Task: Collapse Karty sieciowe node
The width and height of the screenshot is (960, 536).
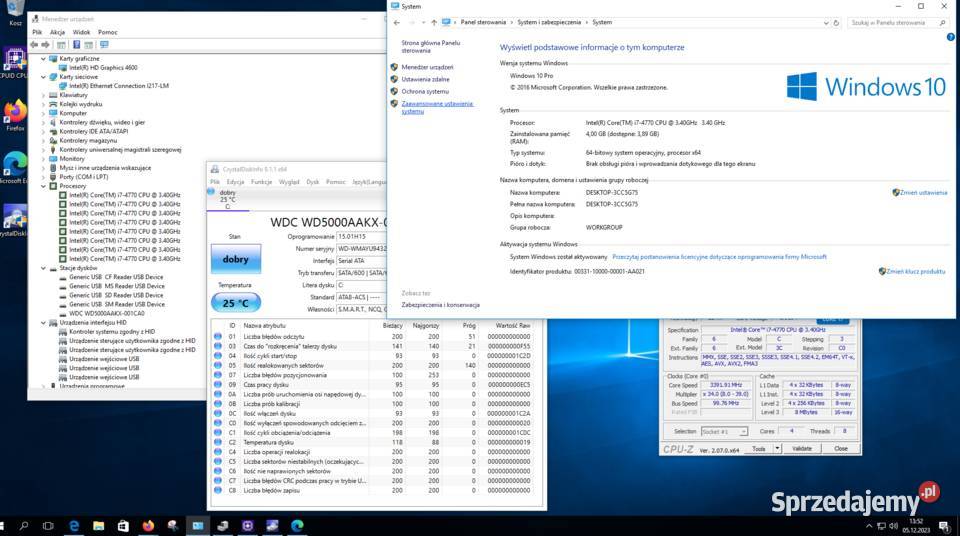Action: [43, 77]
